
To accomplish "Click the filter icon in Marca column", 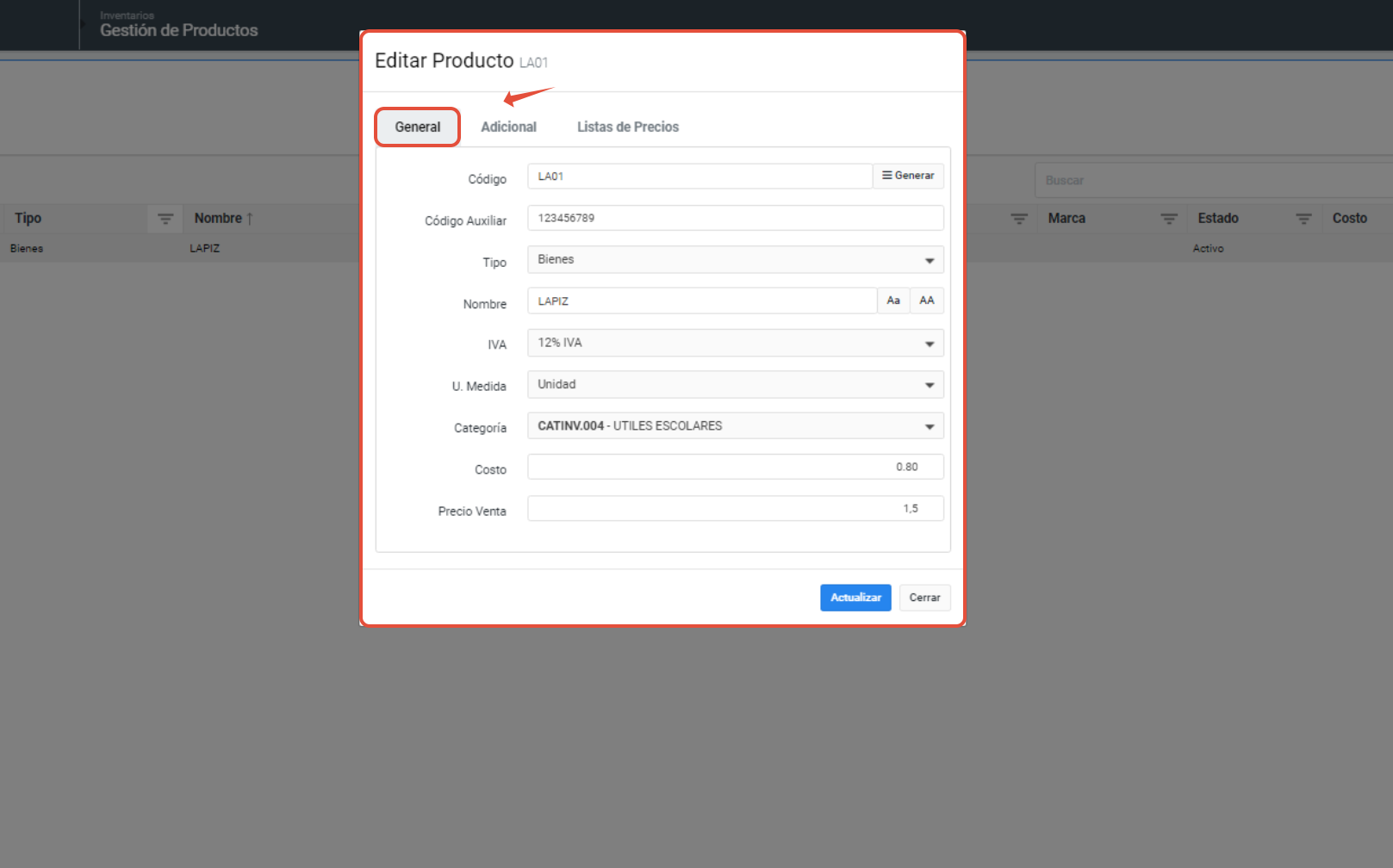I will pyautogui.click(x=1169, y=219).
